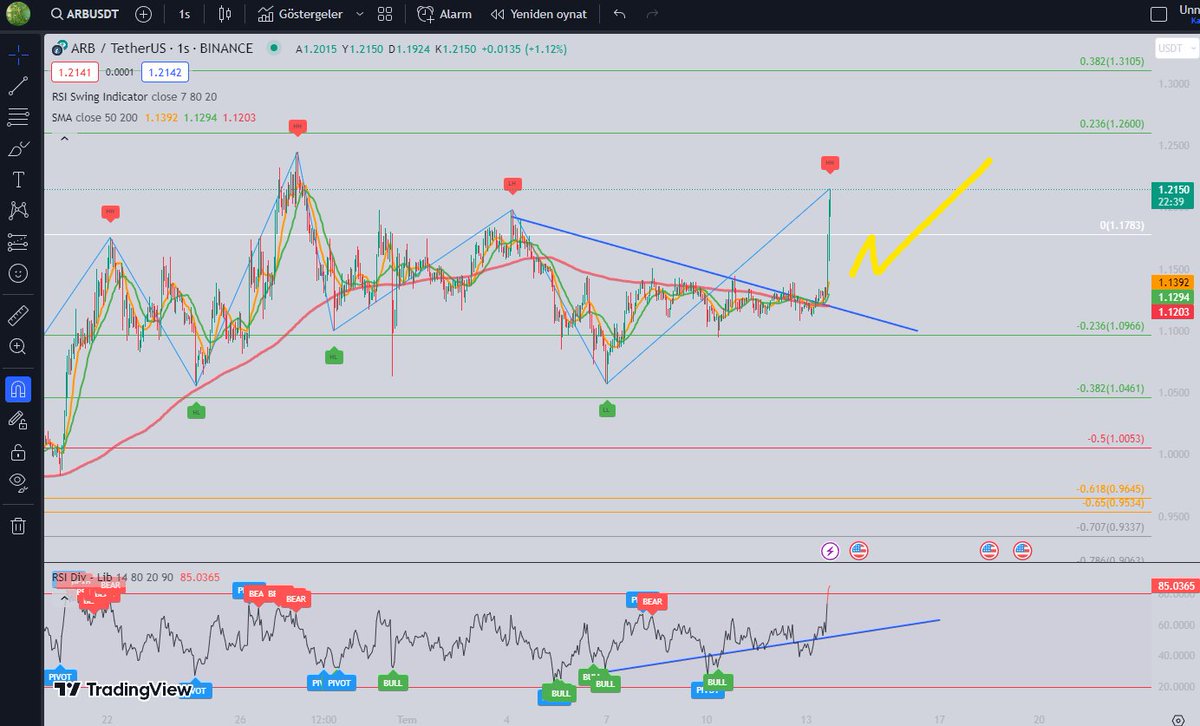Image resolution: width=1200 pixels, height=726 pixels.
Task: Toggle hide all drawings eye icon
Action: [18, 482]
